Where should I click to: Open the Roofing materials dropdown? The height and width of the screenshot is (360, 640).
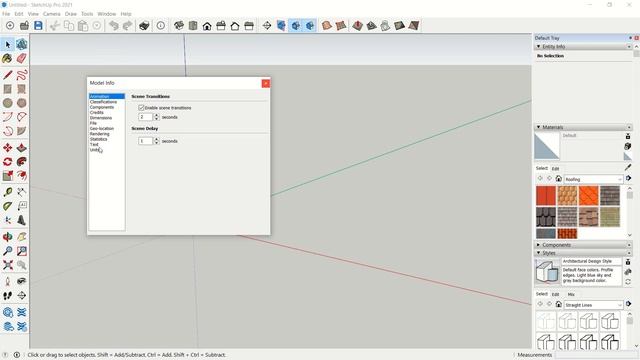[x=593, y=179]
